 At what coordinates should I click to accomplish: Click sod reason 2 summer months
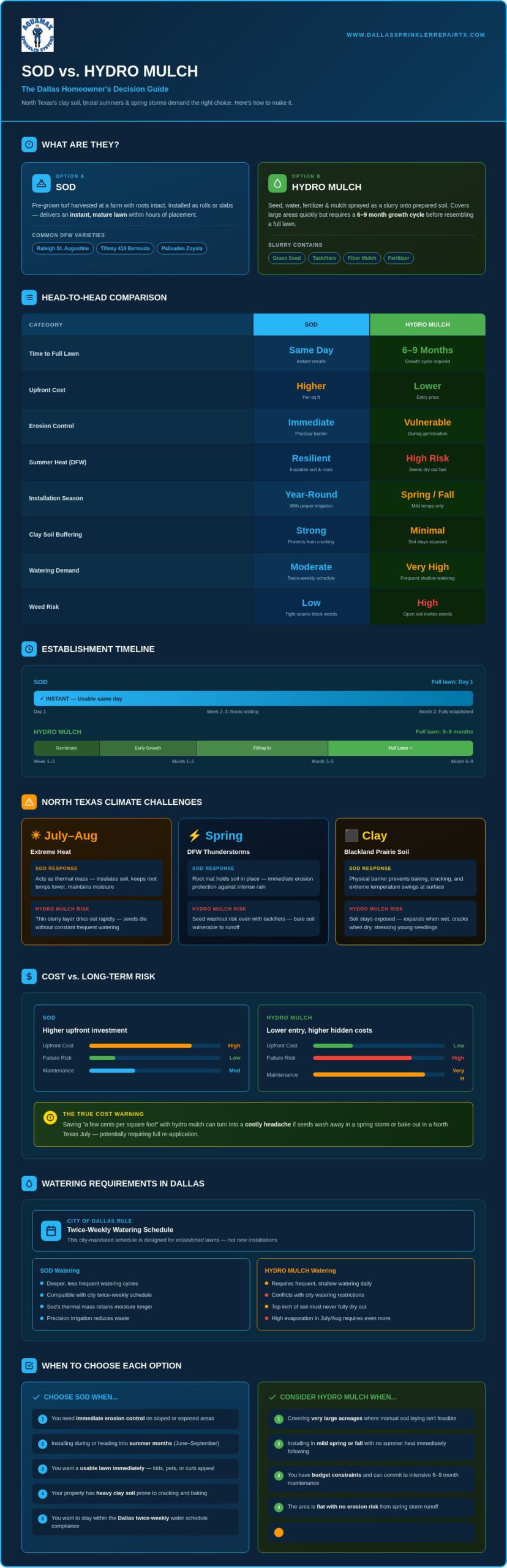point(135,1443)
